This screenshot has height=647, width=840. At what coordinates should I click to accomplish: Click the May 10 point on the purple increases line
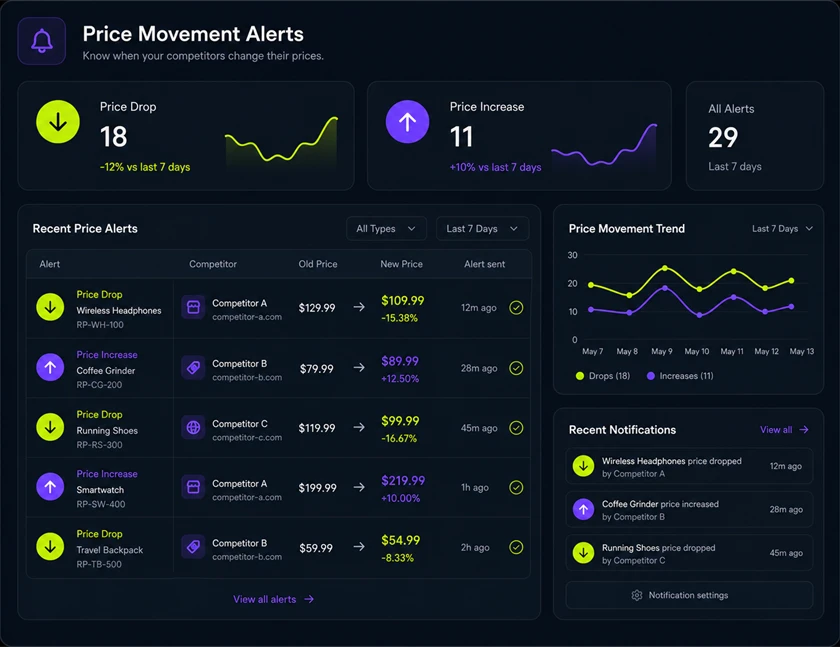point(699,315)
